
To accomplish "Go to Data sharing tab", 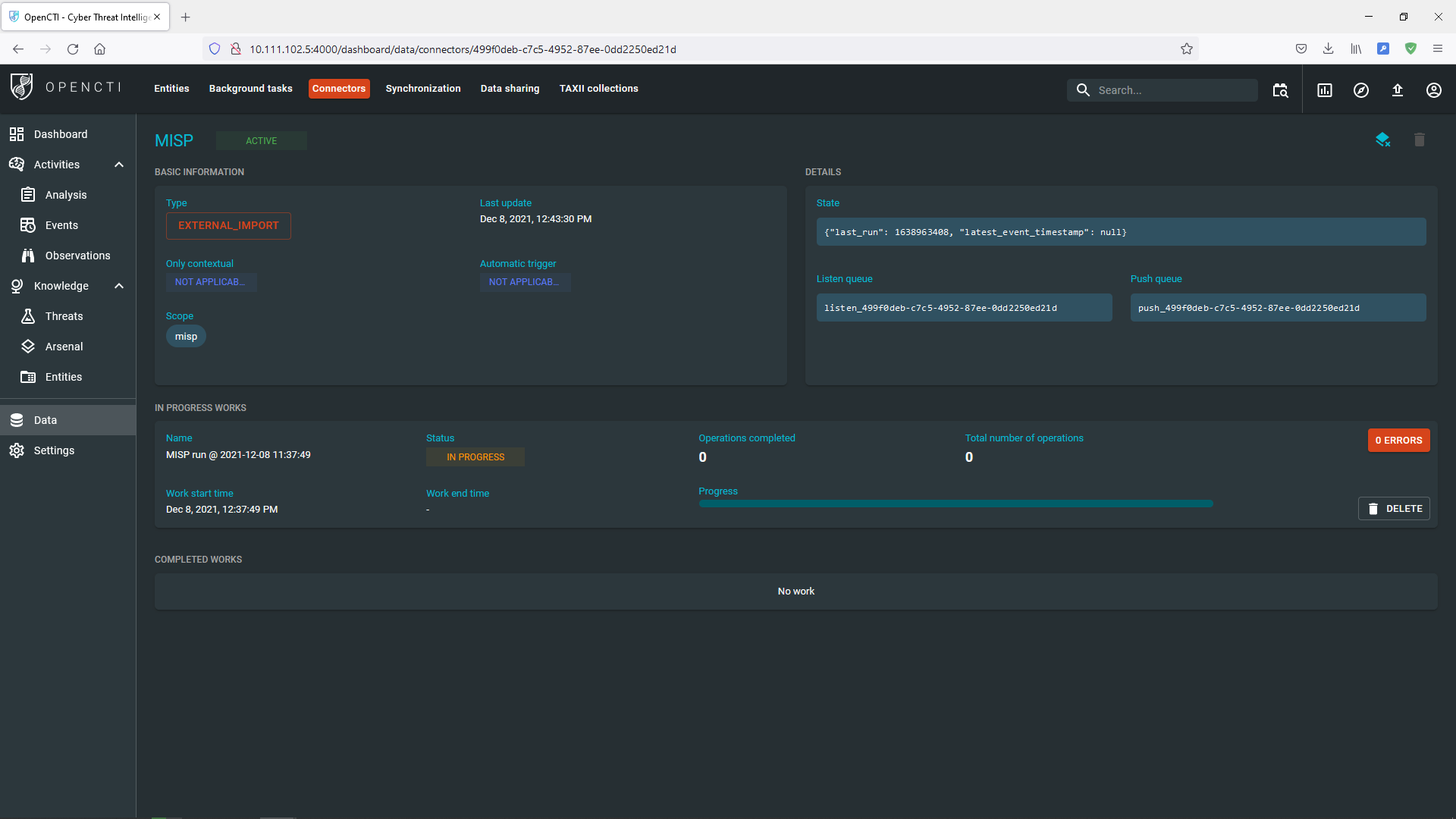I will pos(510,89).
